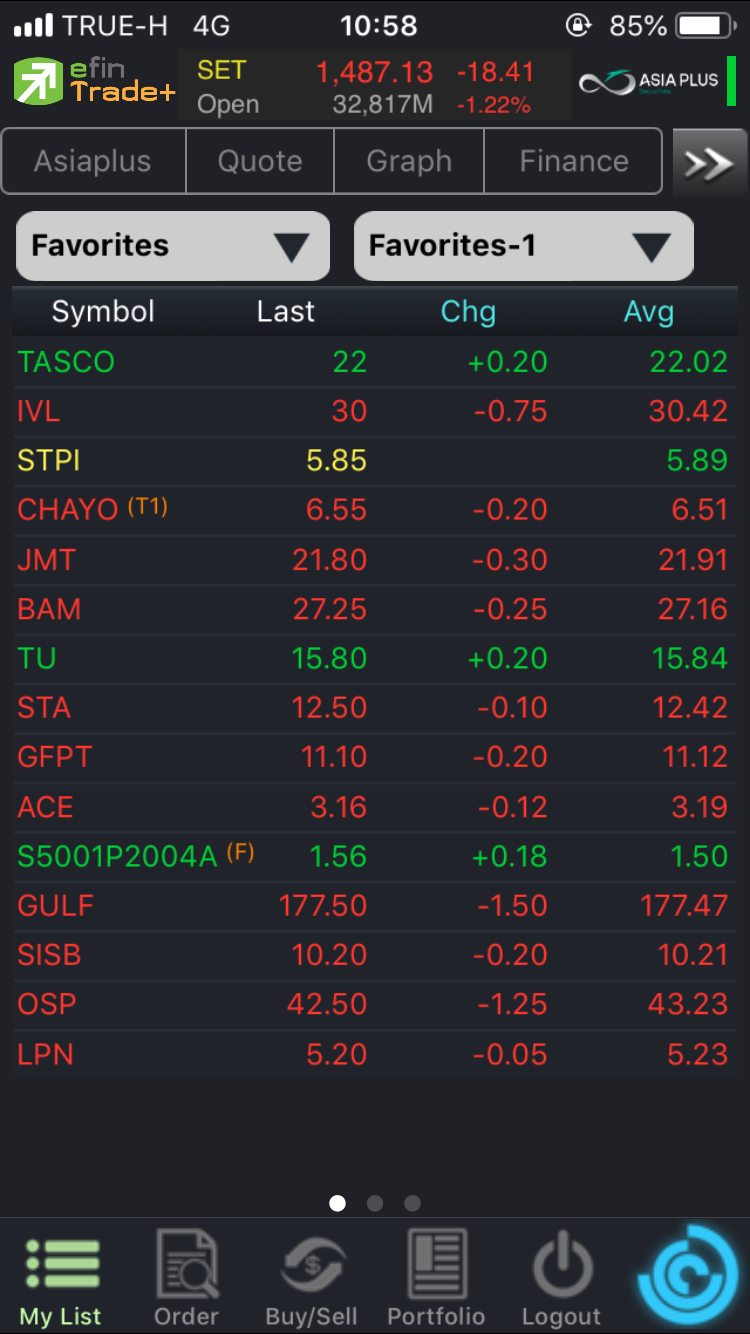
Task: Sort by the Chg column header
Action: (468, 312)
